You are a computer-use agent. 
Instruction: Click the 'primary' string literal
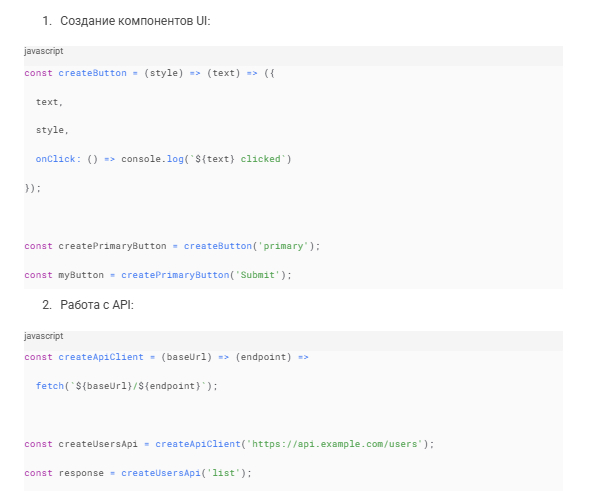coord(283,246)
